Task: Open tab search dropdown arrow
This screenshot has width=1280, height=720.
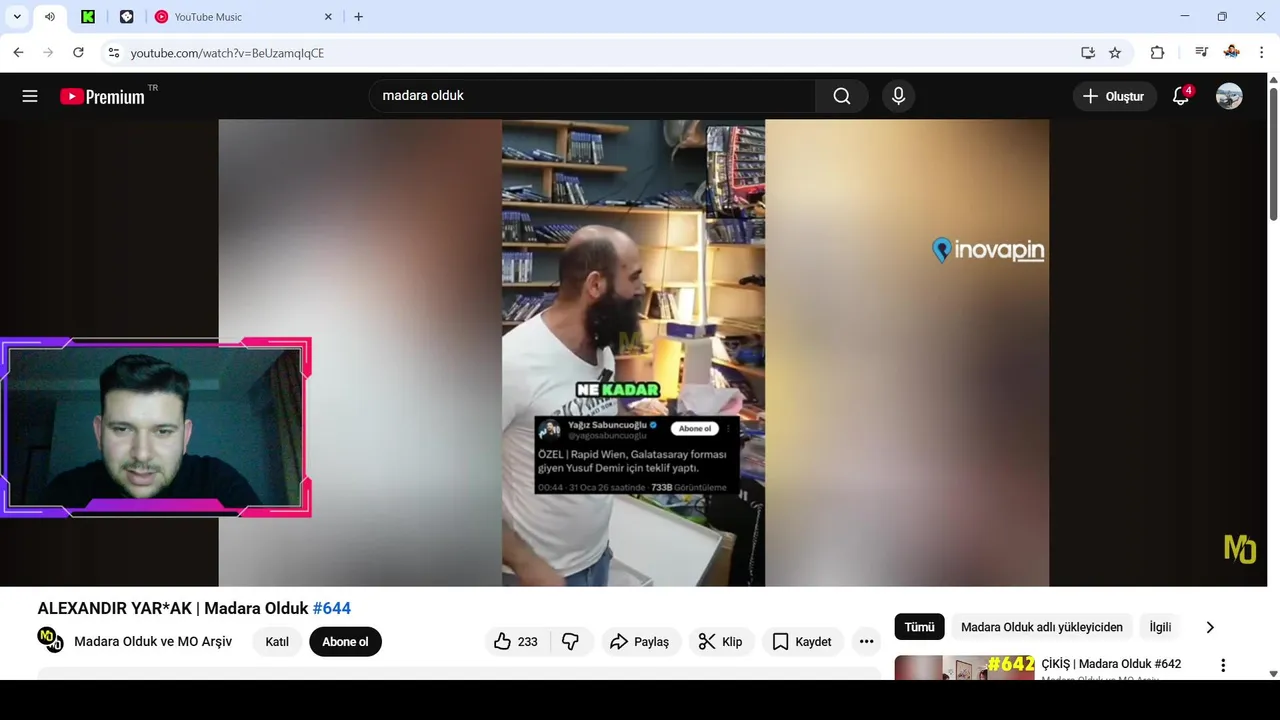Action: pos(17,17)
